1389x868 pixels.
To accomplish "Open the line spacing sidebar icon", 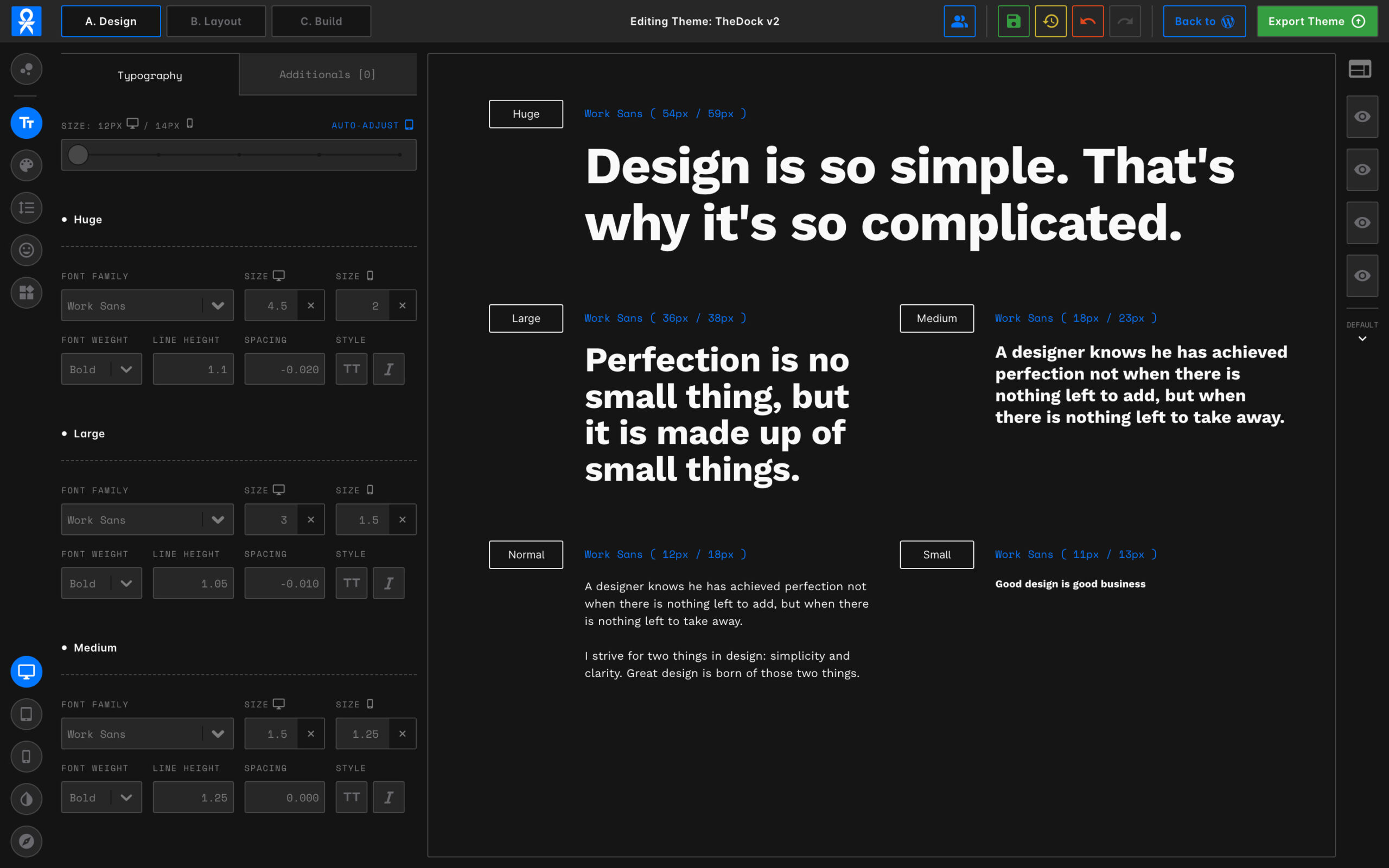I will pyautogui.click(x=27, y=208).
